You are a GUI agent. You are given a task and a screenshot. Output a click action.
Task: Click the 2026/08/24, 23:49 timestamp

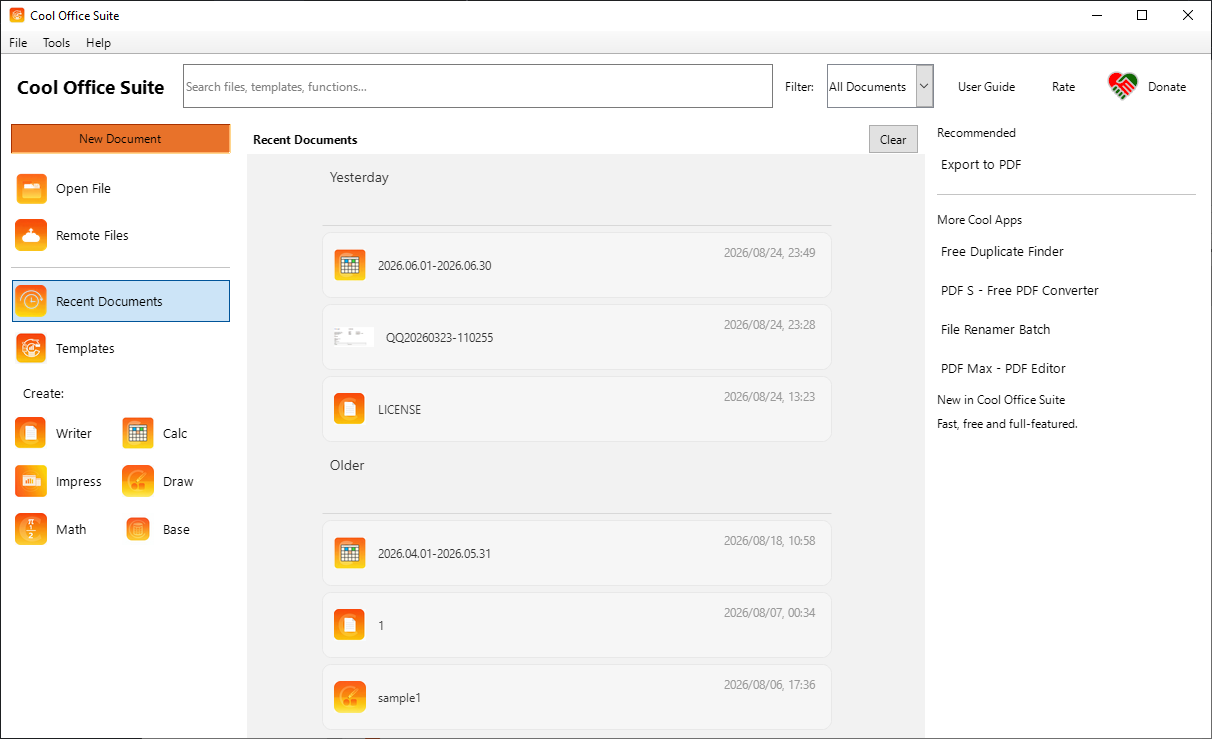coord(769,253)
